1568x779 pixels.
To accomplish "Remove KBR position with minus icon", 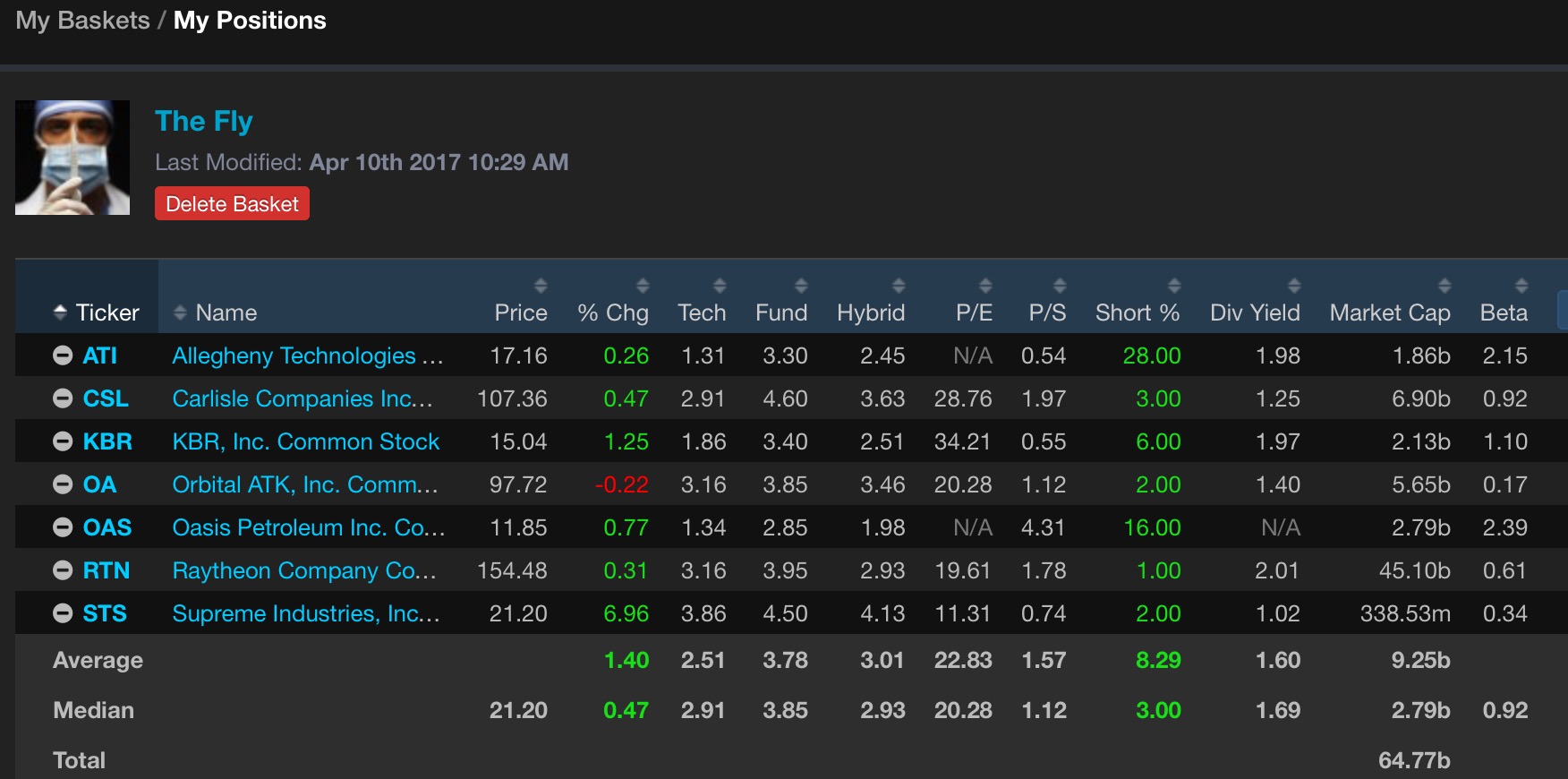I will coord(63,441).
